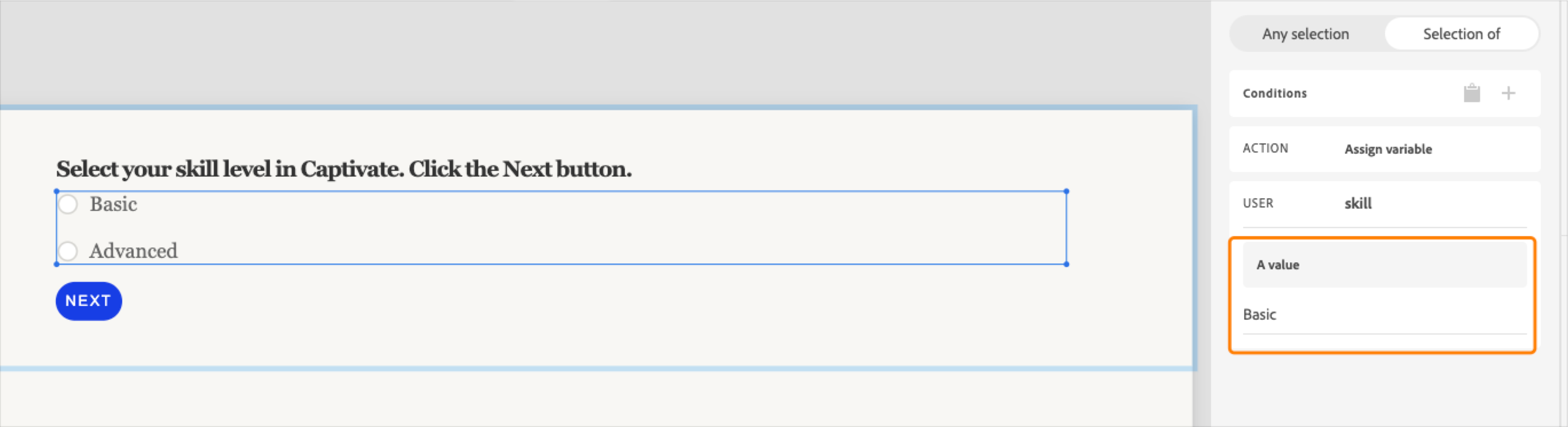
Task: Add a new condition with the plus icon
Action: (x=1509, y=93)
